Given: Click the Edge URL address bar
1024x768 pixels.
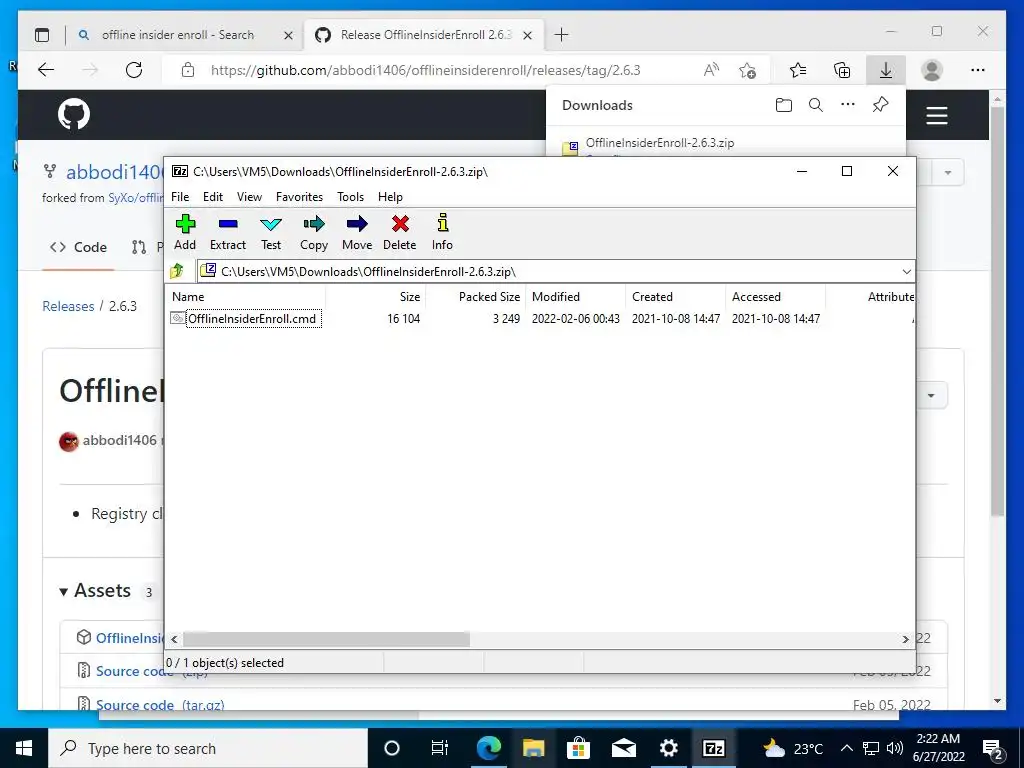Looking at the screenshot, I should 425,70.
